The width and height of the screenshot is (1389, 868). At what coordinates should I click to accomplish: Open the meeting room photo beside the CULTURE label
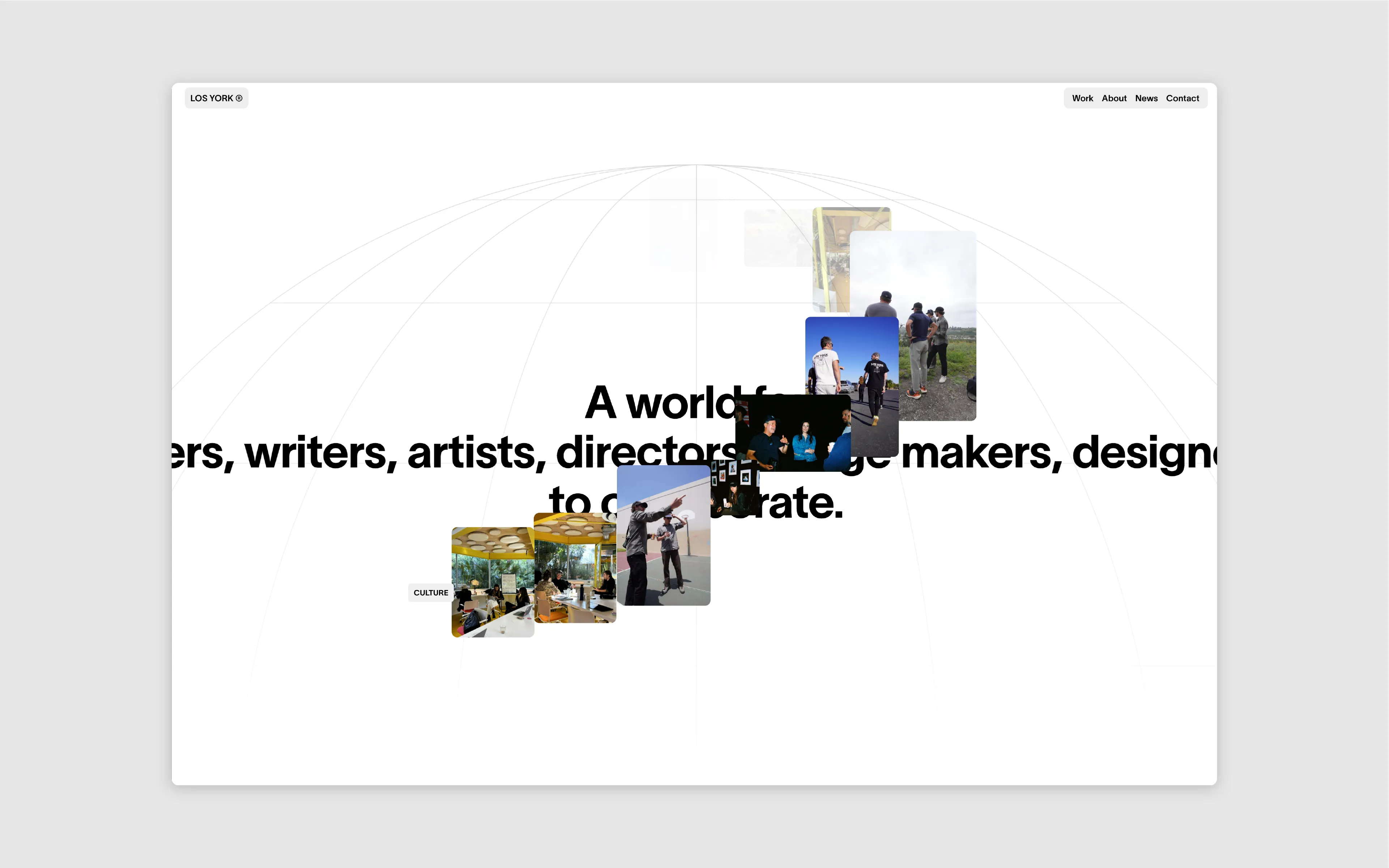pyautogui.click(x=493, y=582)
